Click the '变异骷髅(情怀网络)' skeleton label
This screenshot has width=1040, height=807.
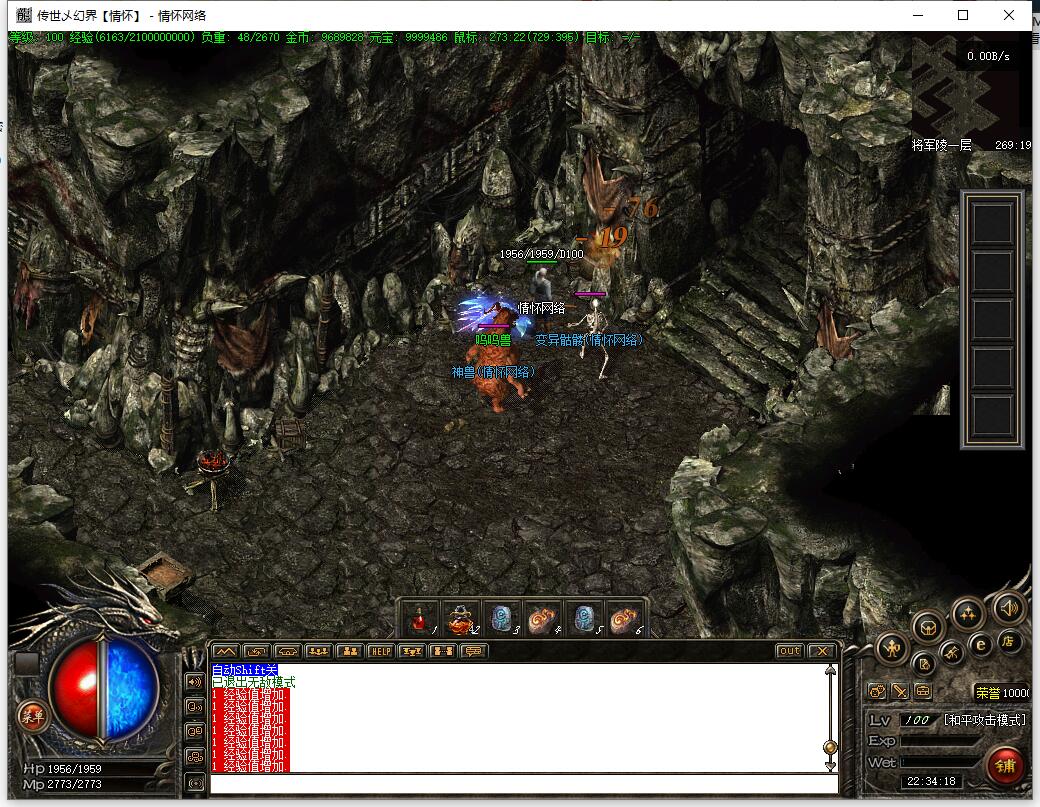pyautogui.click(x=589, y=340)
